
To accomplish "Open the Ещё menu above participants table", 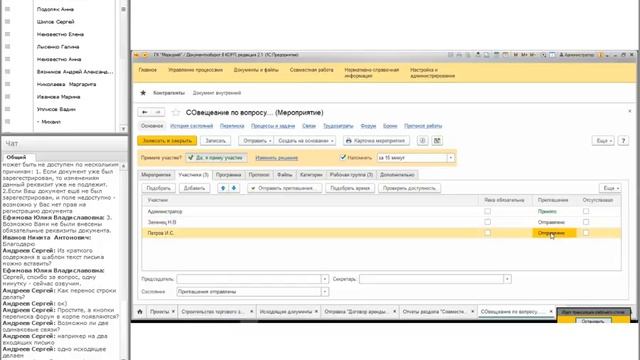I will tap(610, 188).
